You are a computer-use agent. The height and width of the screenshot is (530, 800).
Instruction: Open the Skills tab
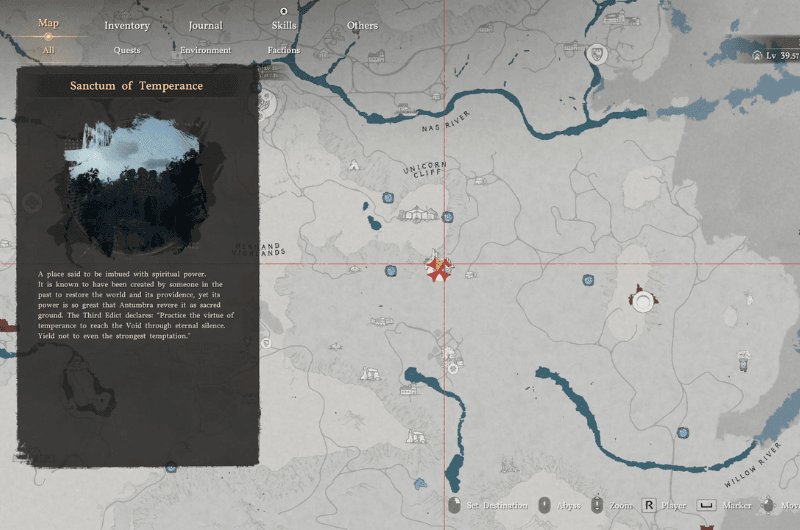284,25
